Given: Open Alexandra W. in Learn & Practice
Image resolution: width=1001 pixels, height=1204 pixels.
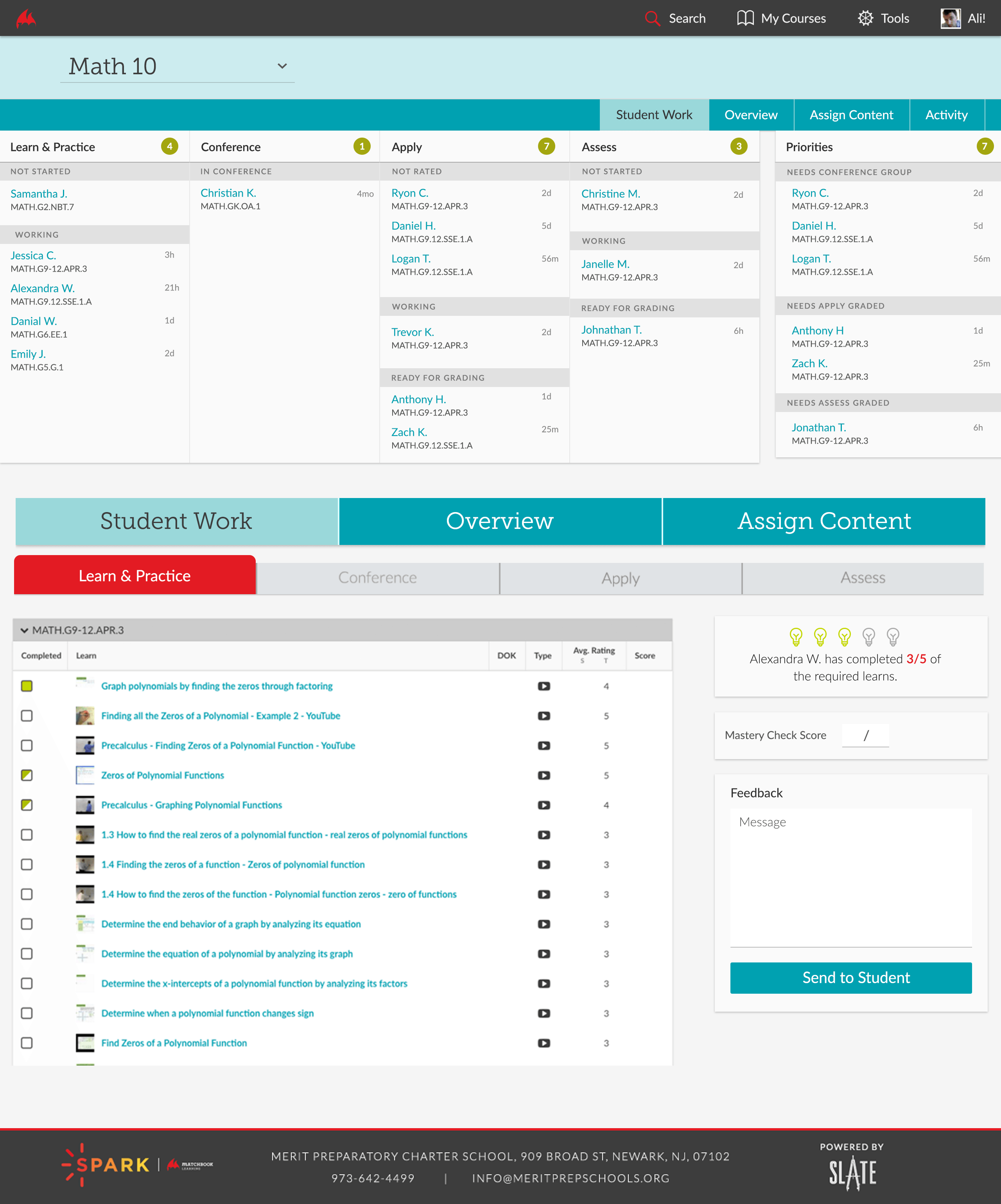Looking at the screenshot, I should click(x=43, y=288).
